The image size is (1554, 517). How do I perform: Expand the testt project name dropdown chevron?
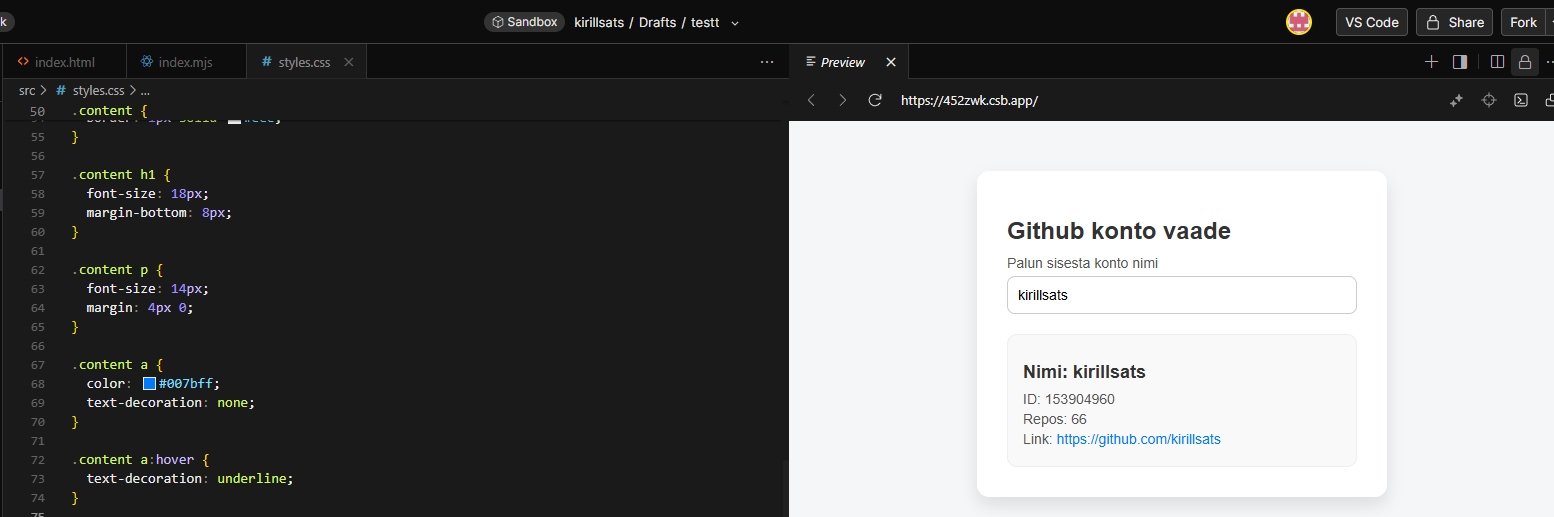[735, 23]
